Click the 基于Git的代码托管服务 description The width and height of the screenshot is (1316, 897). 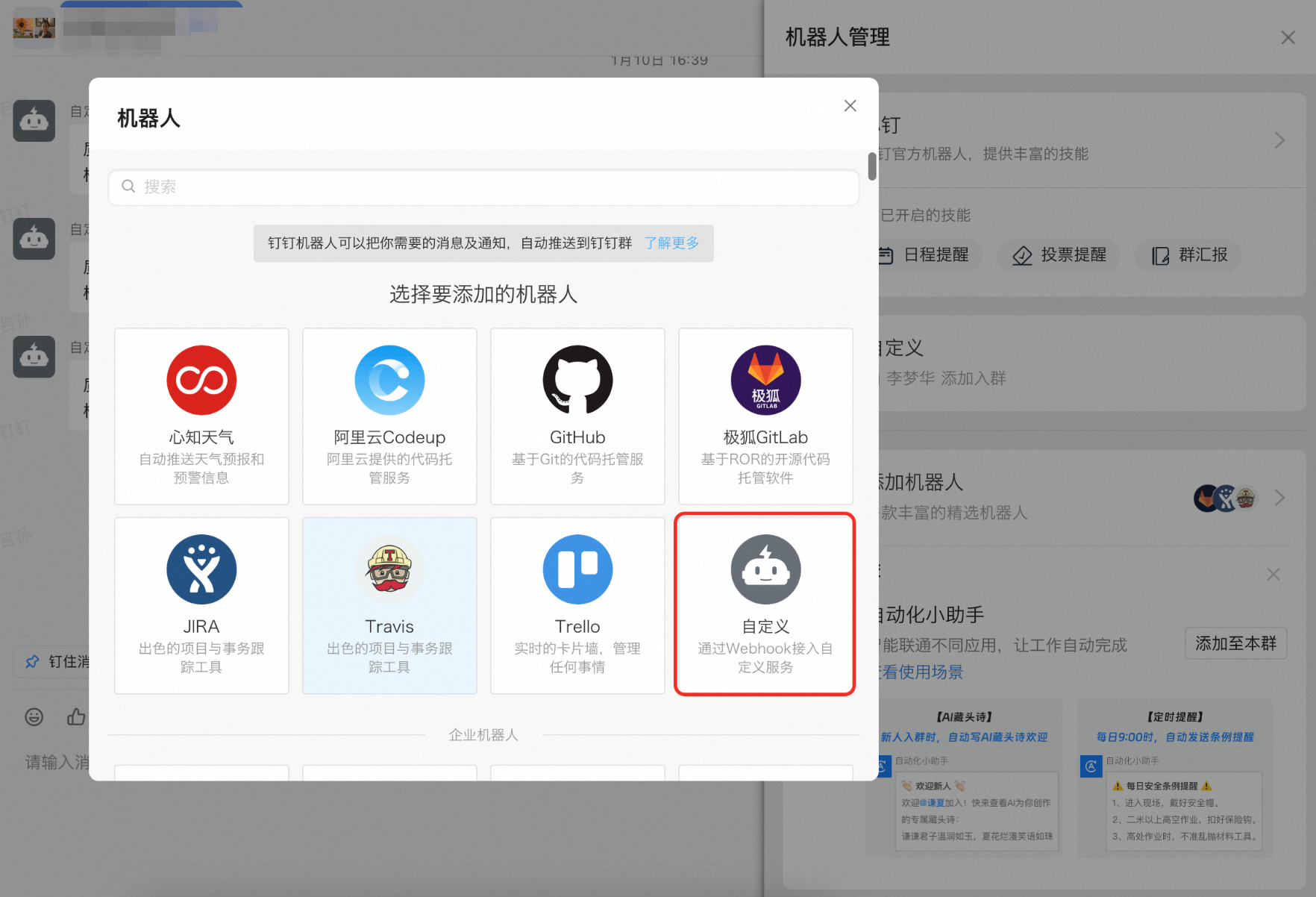click(577, 468)
